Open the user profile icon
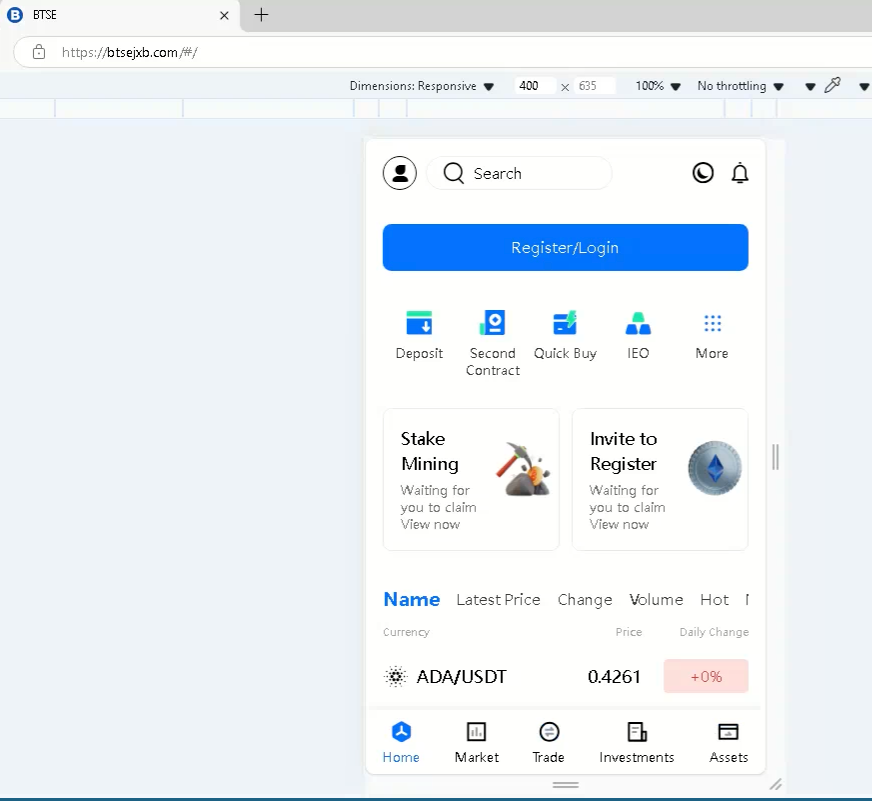 [400, 173]
